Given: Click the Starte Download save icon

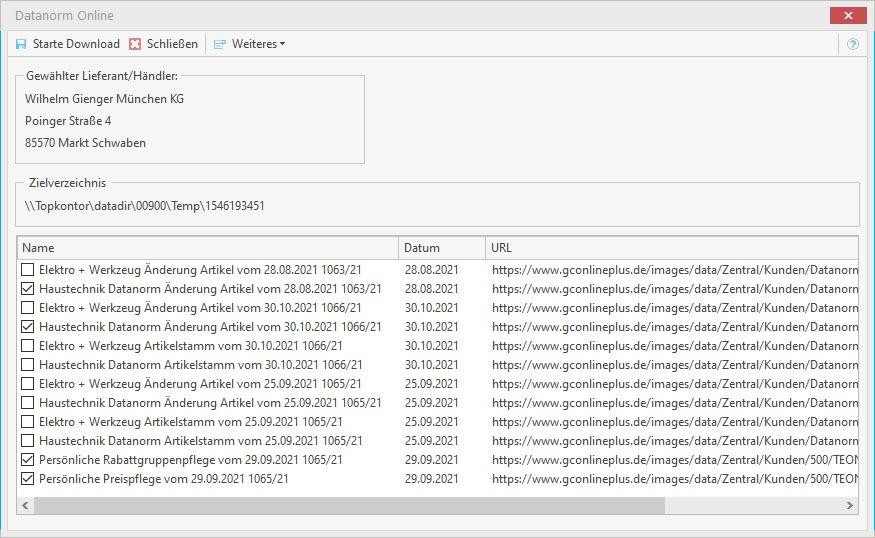Looking at the screenshot, I should 21,44.
